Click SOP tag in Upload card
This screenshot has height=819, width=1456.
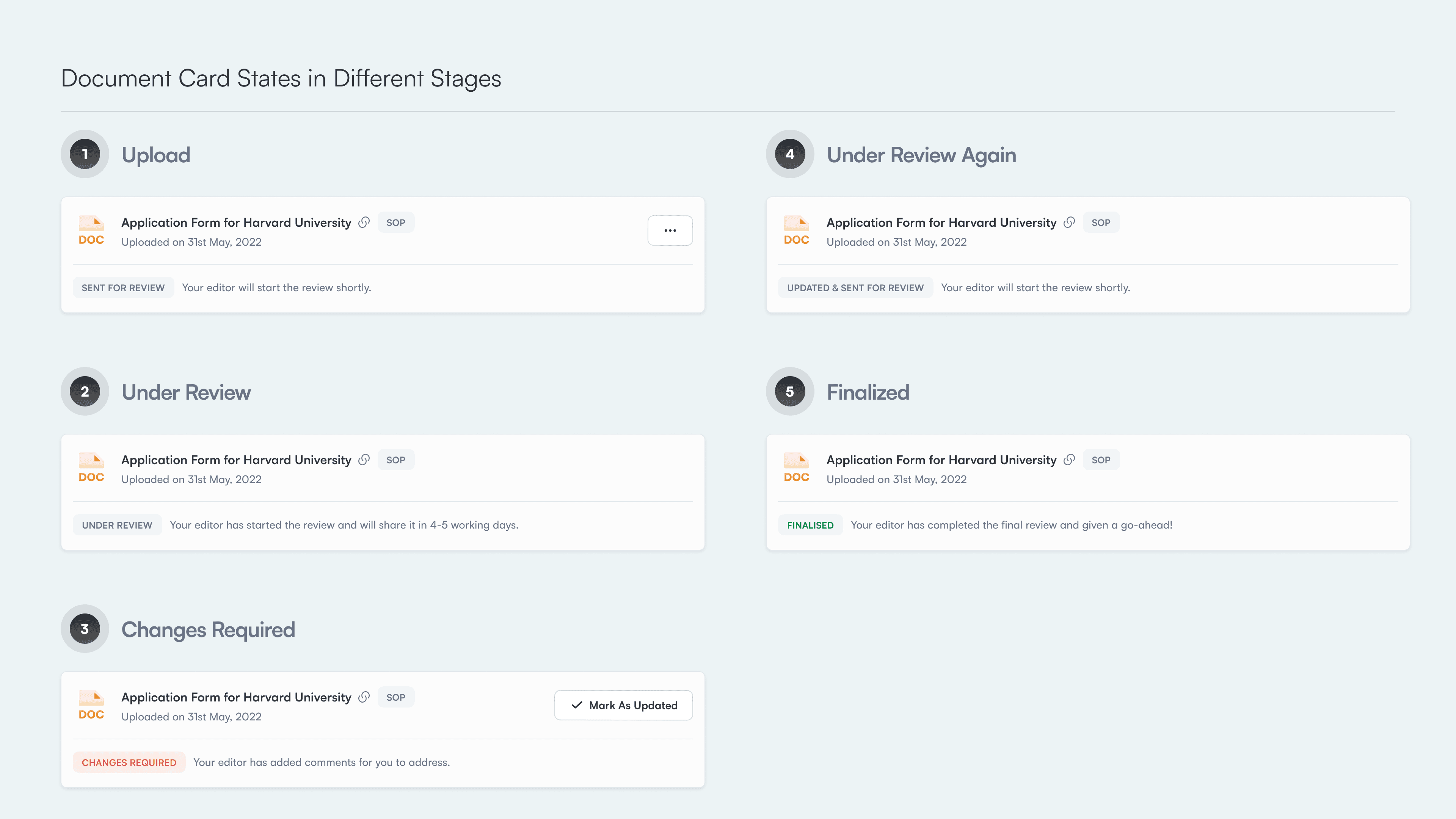pyautogui.click(x=395, y=223)
